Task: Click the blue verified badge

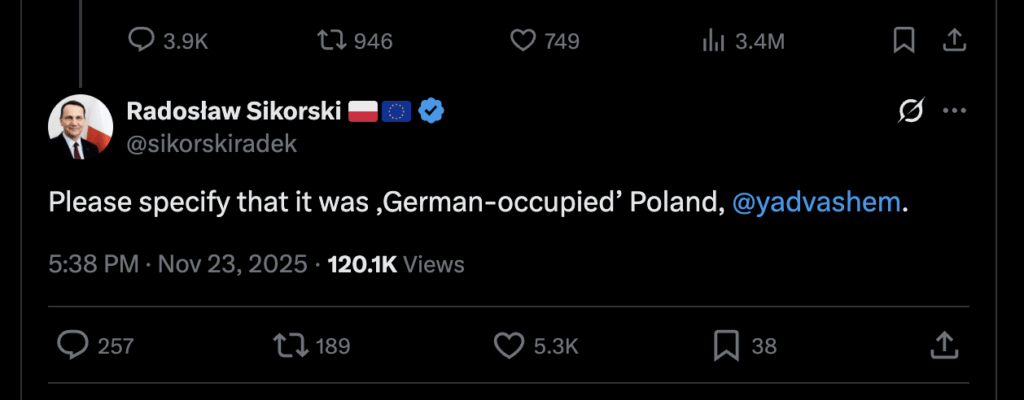Action: coord(430,111)
